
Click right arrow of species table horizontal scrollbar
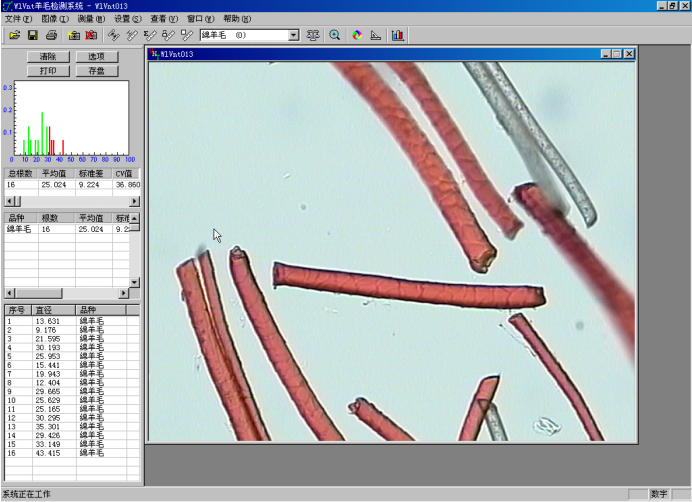click(x=124, y=293)
